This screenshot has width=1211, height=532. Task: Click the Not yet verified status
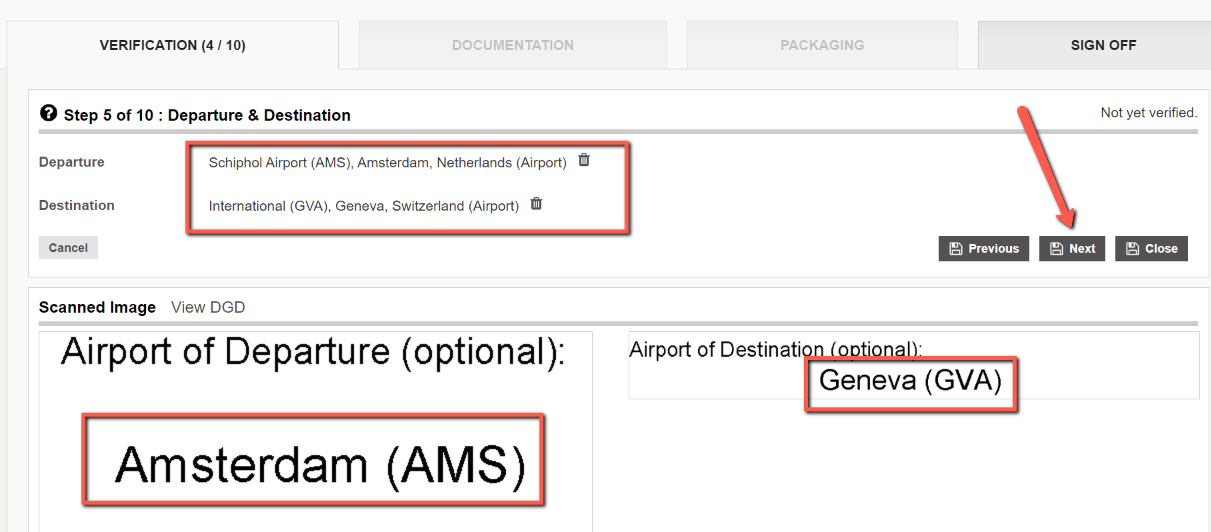1149,113
